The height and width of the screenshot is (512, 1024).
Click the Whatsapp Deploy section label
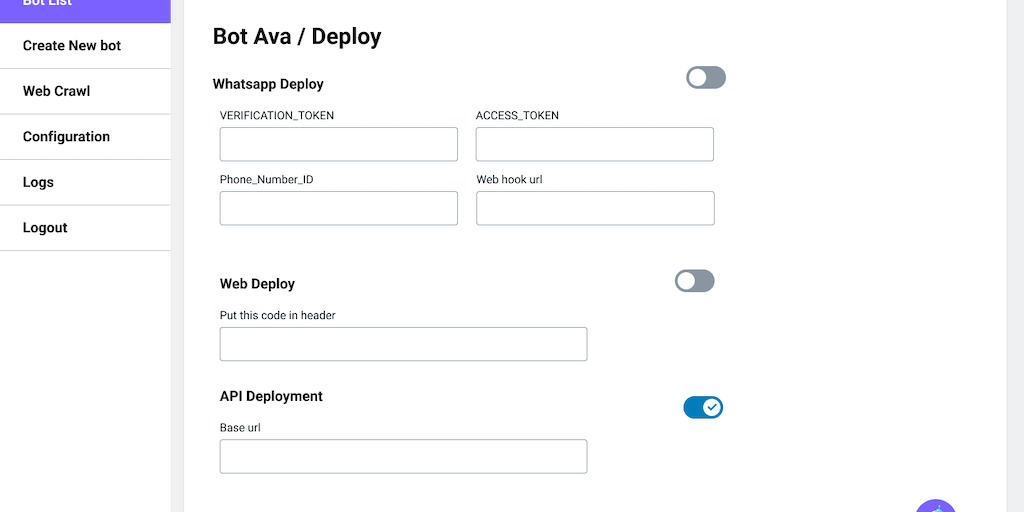point(268,84)
